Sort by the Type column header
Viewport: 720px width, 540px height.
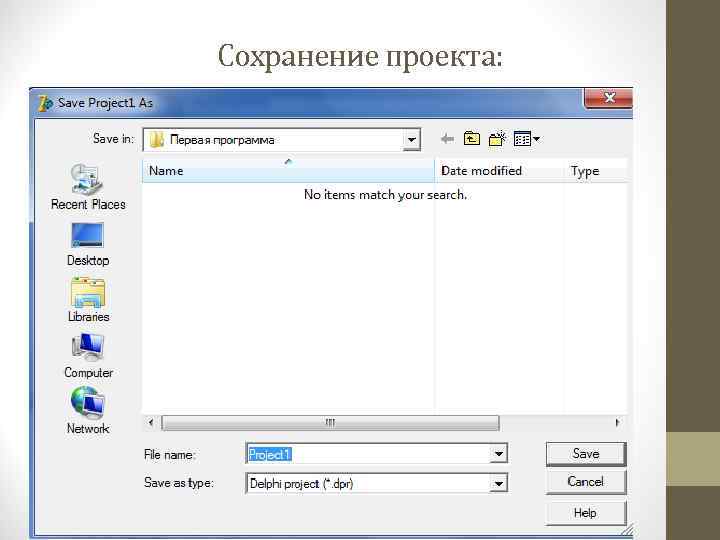pos(596,171)
